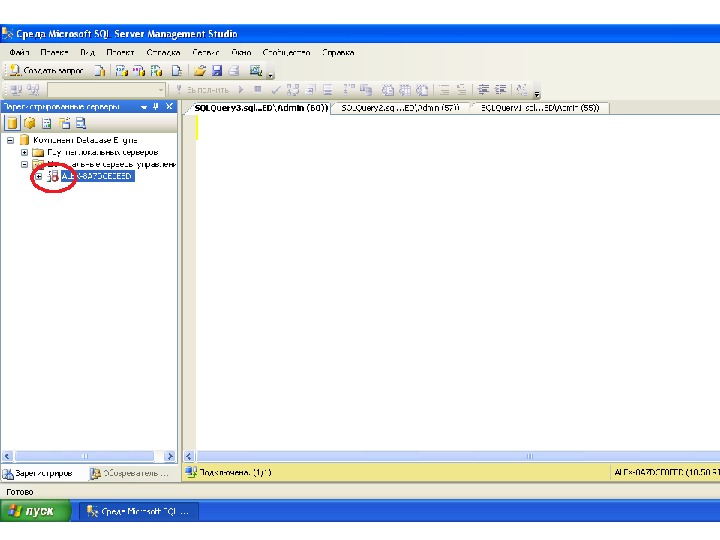Viewport: 720px width, 540px height.
Task: Open the available databases combo box
Action: click(x=106, y=90)
